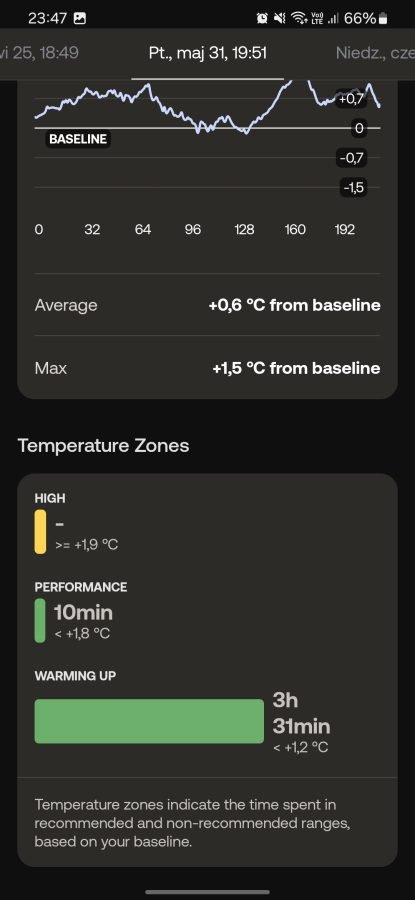Switch to the previous 25, 18:49 session tab
Image resolution: width=415 pixels, height=900 pixels.
tap(39, 53)
